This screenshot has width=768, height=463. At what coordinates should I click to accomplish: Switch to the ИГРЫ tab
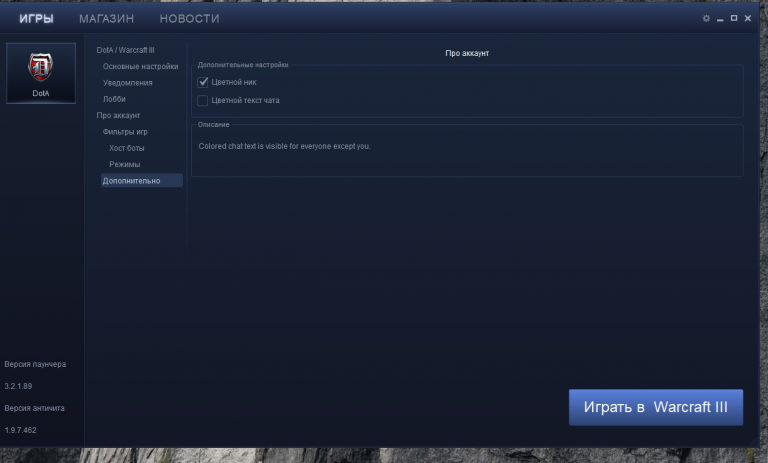pos(36,19)
